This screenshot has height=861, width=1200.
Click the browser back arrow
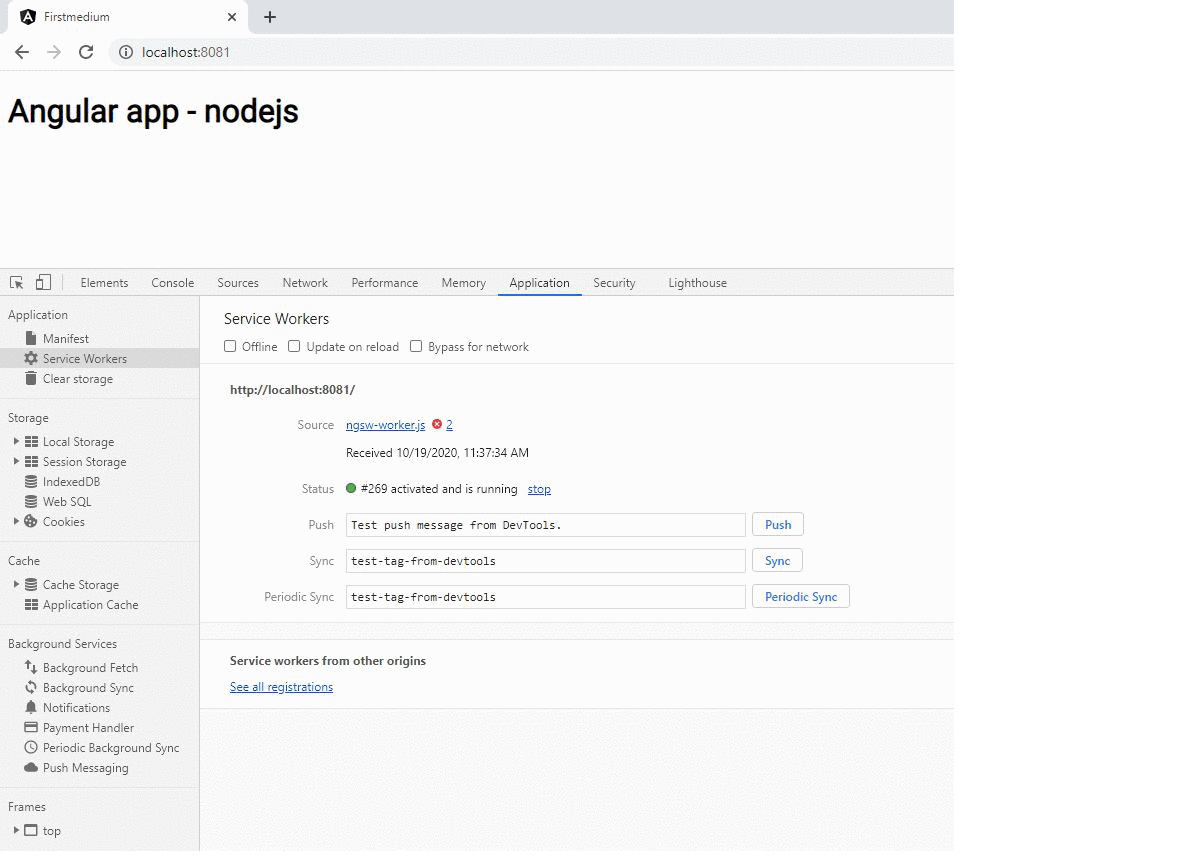pos(22,52)
